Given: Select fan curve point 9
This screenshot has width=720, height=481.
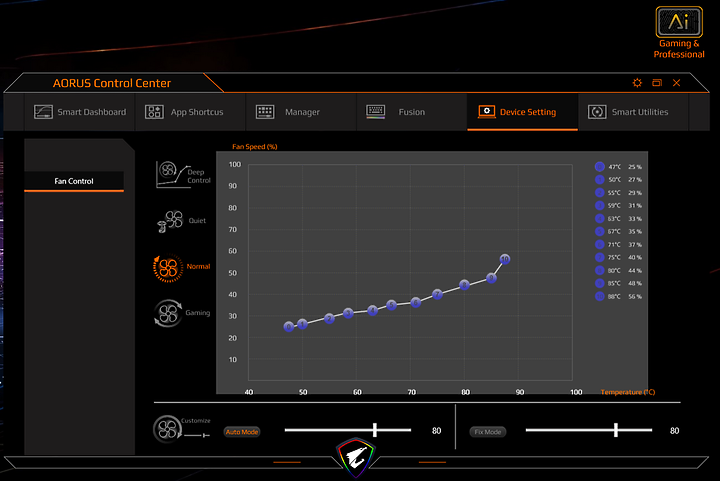Looking at the screenshot, I should (x=491, y=278).
